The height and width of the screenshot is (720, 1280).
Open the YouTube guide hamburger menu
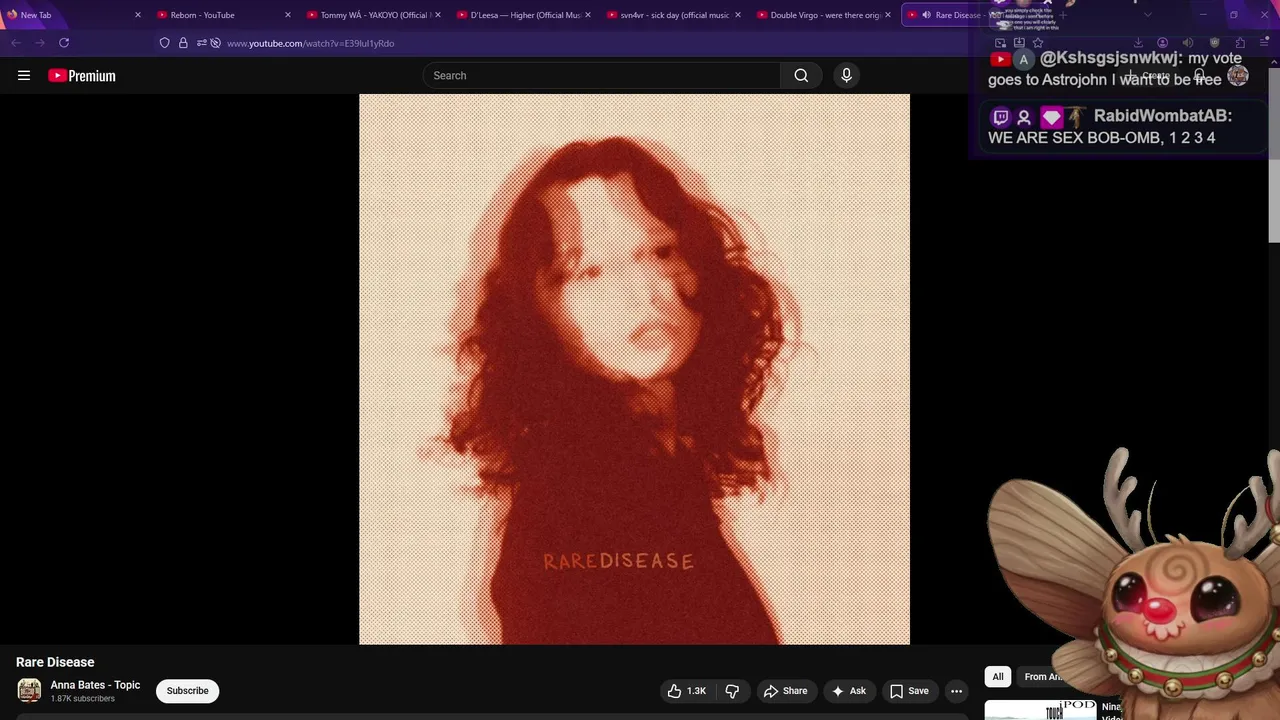[24, 75]
